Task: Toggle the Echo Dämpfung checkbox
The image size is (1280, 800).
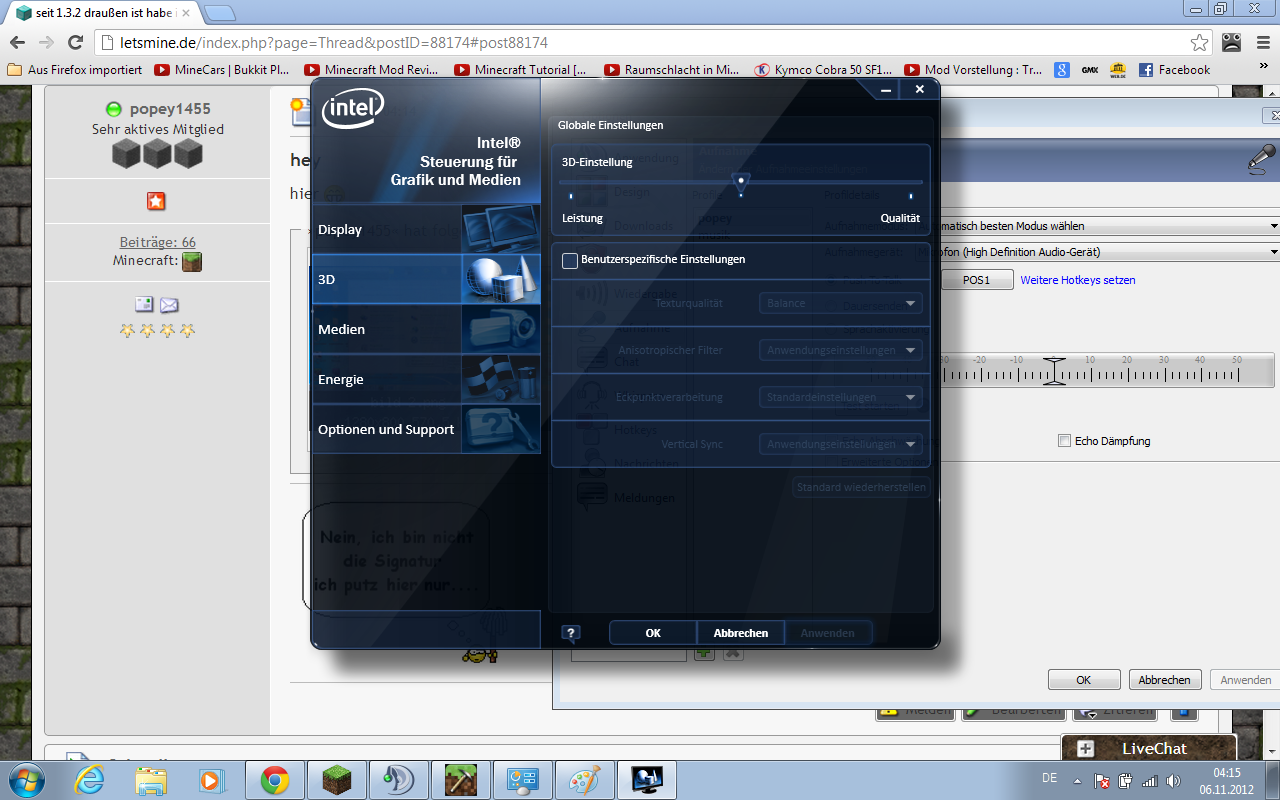Action: [1065, 441]
